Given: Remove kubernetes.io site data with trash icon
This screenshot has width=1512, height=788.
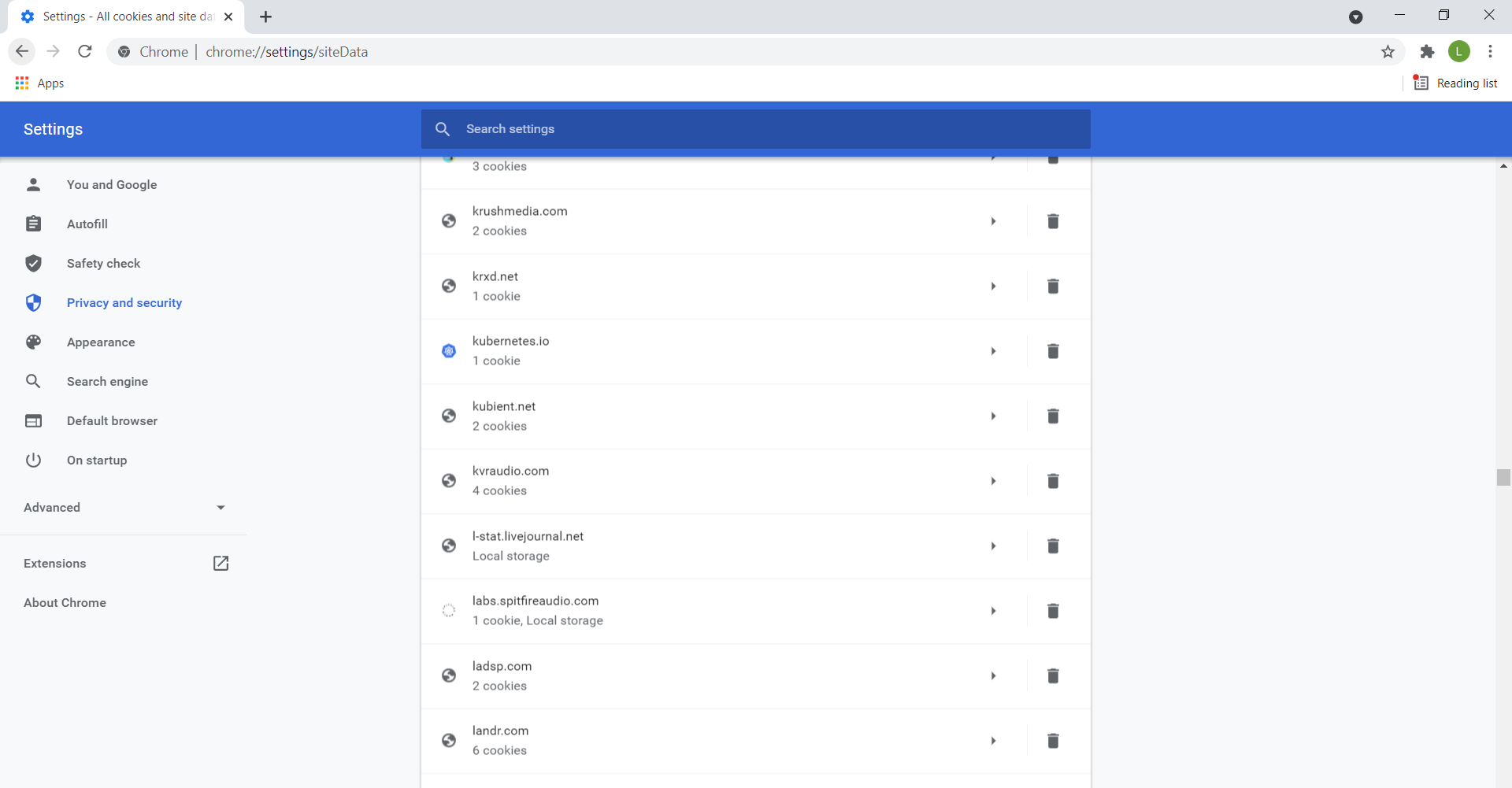Looking at the screenshot, I should 1053,351.
